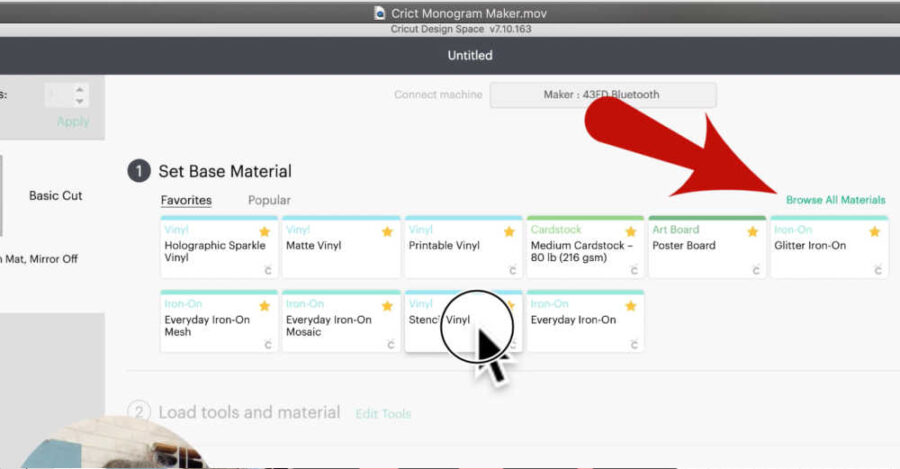The width and height of the screenshot is (900, 469).
Task: Decrease copies with the stepper down arrow
Action: tap(80, 101)
